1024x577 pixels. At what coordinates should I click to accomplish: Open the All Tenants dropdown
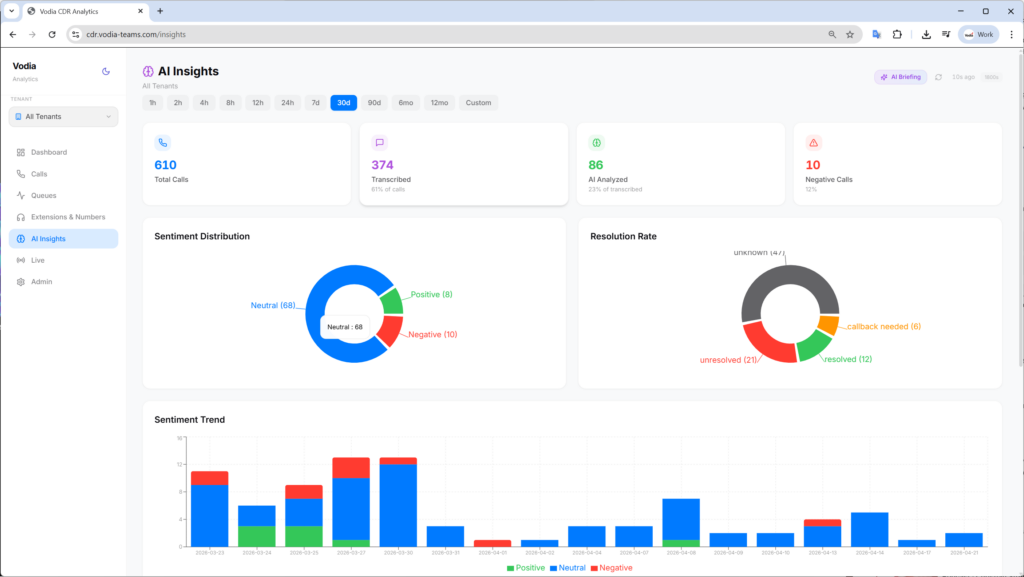coord(63,117)
